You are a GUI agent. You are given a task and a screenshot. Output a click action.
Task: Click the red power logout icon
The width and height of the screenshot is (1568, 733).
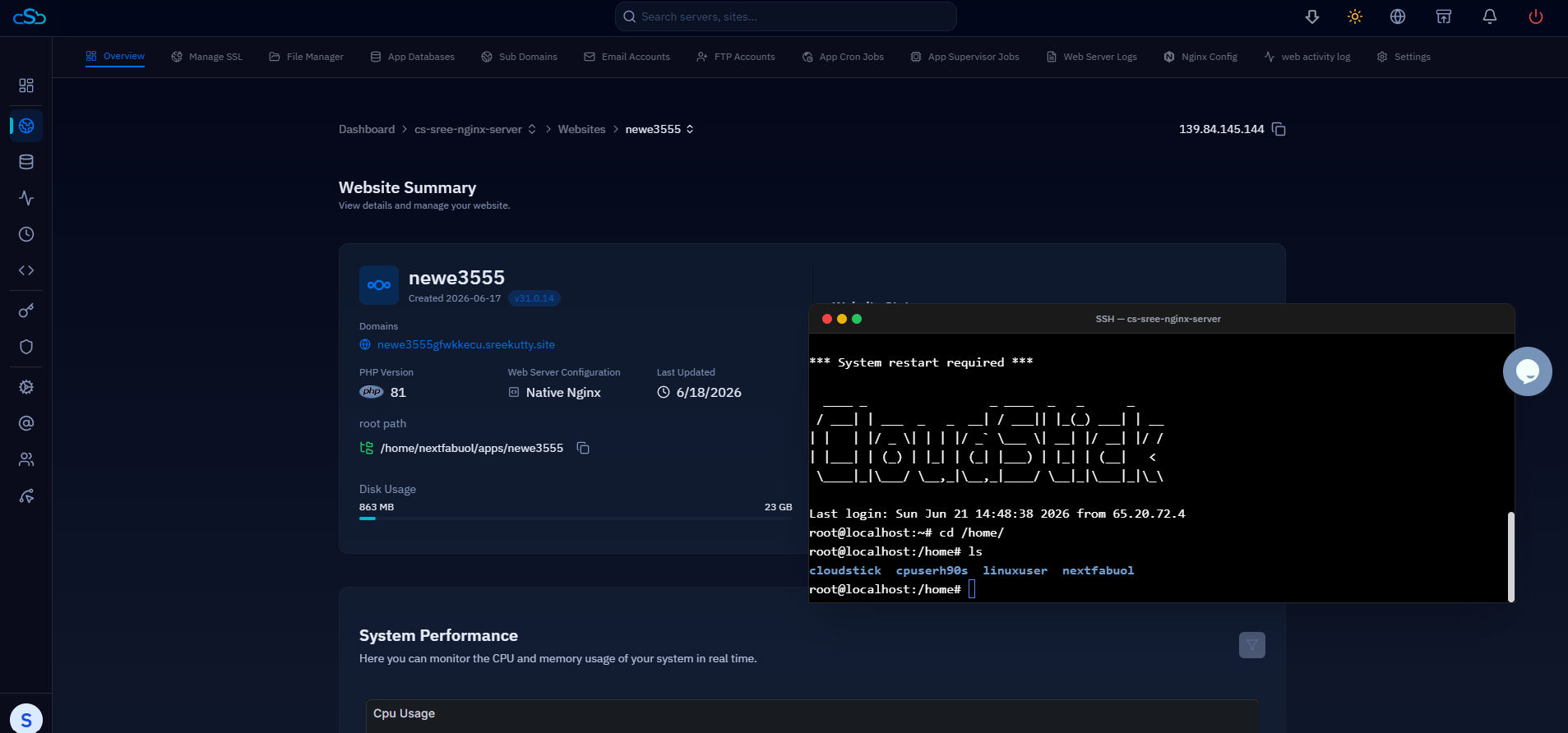tap(1536, 16)
